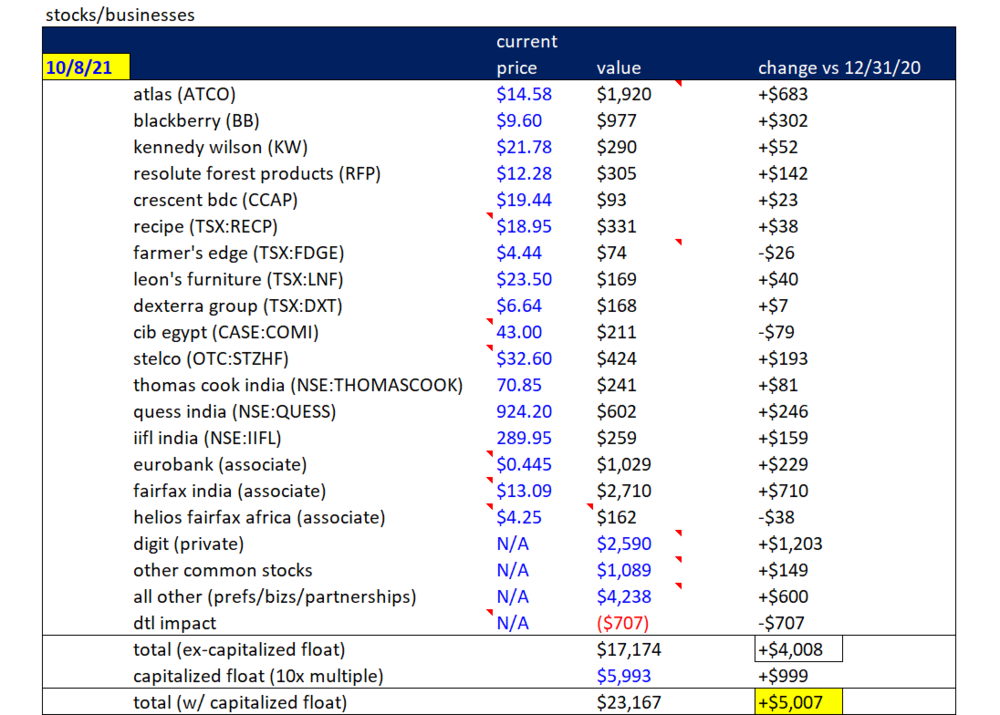Select the 'change vs 12/31/20' column header
This screenshot has width=1000, height=715.
tap(839, 68)
